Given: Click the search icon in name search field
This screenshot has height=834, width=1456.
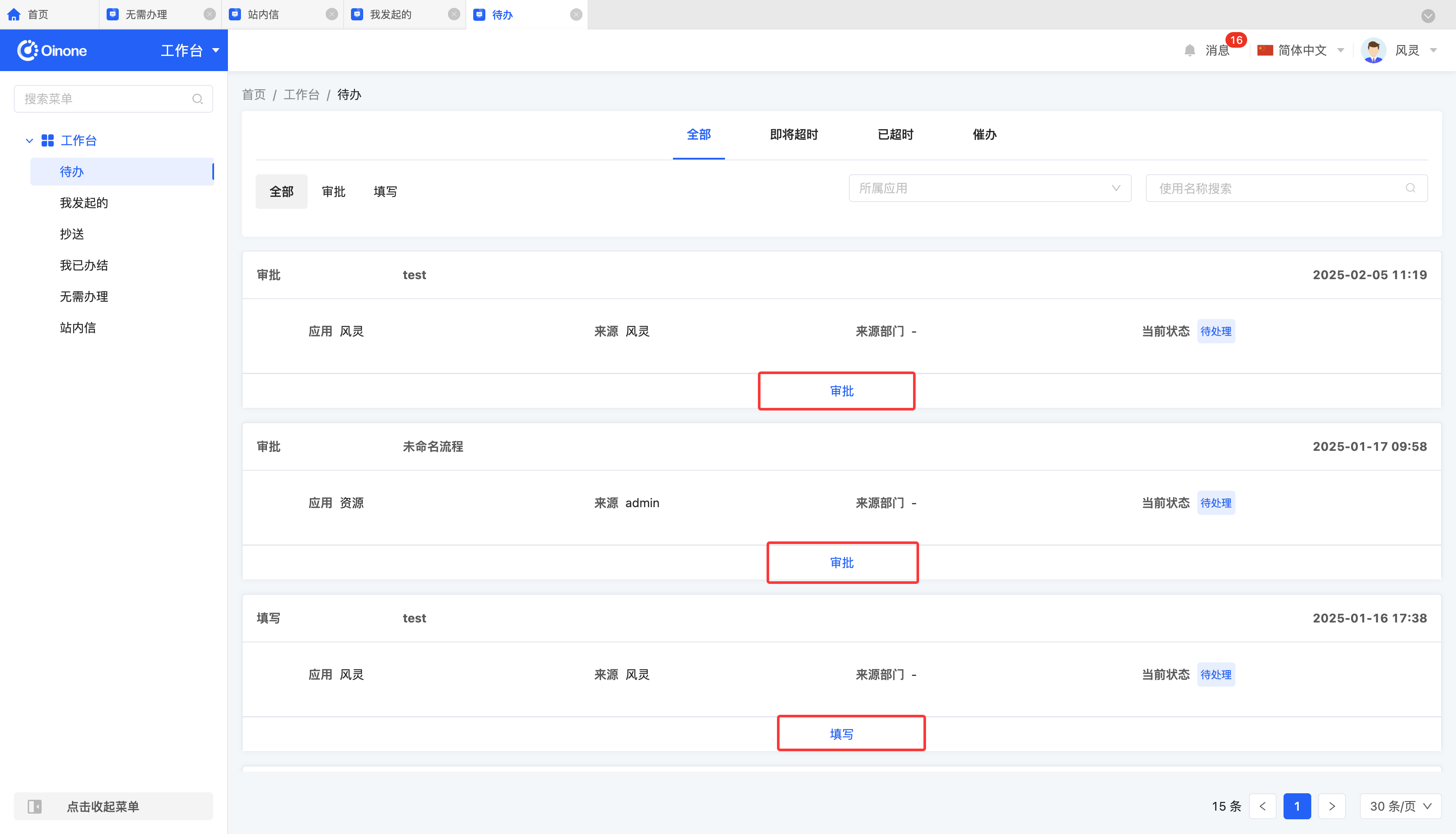Looking at the screenshot, I should pos(1410,189).
